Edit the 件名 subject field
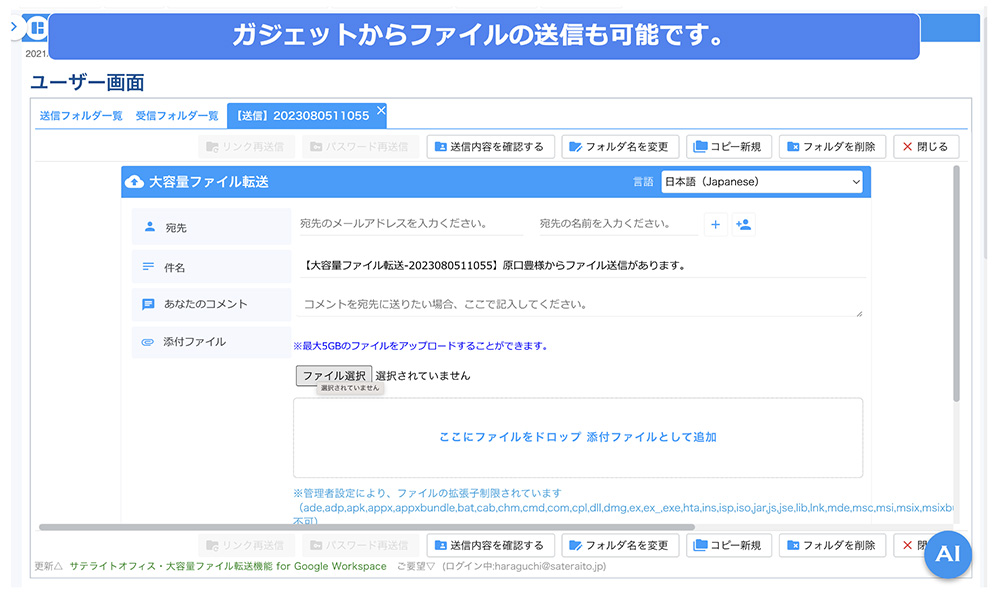This screenshot has width=1000, height=602. pos(582,266)
